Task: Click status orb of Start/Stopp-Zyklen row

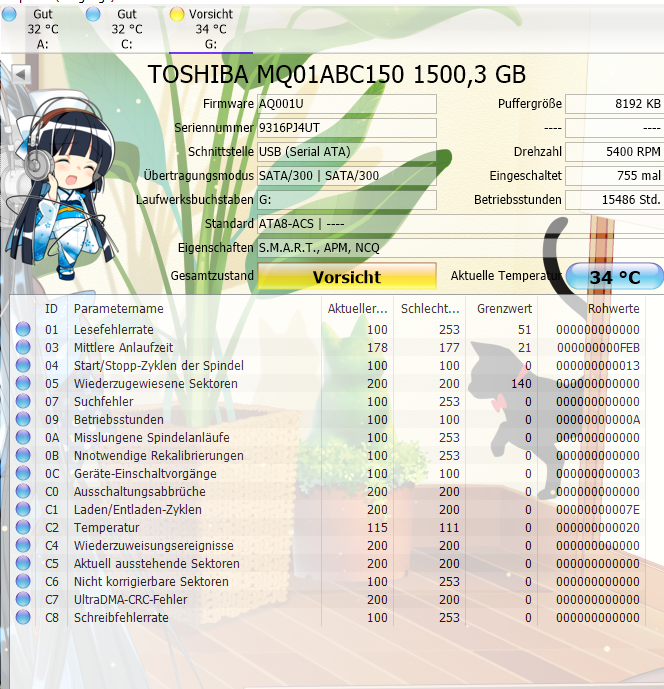Action: tap(23, 365)
